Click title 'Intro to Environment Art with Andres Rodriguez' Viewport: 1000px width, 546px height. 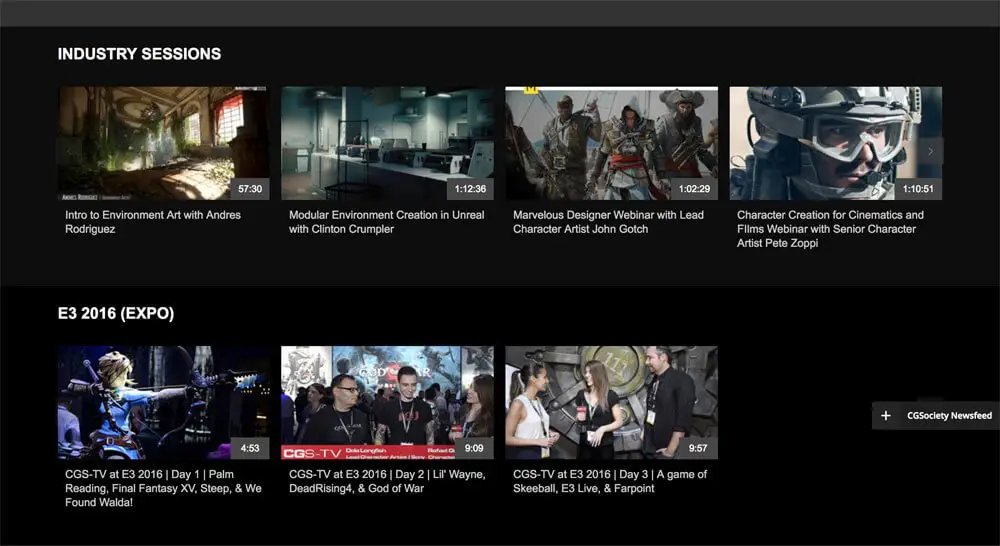pyautogui.click(x=153, y=222)
